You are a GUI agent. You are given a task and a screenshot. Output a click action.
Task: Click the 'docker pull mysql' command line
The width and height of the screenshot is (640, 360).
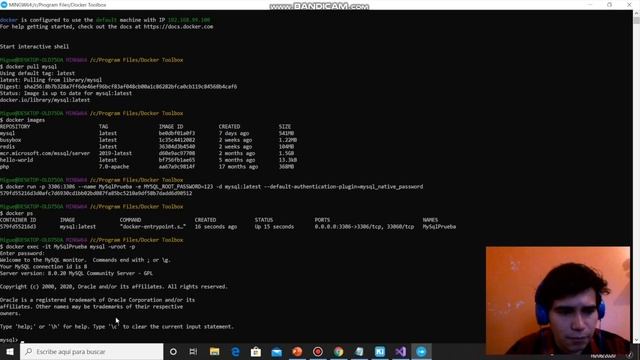click(29, 67)
